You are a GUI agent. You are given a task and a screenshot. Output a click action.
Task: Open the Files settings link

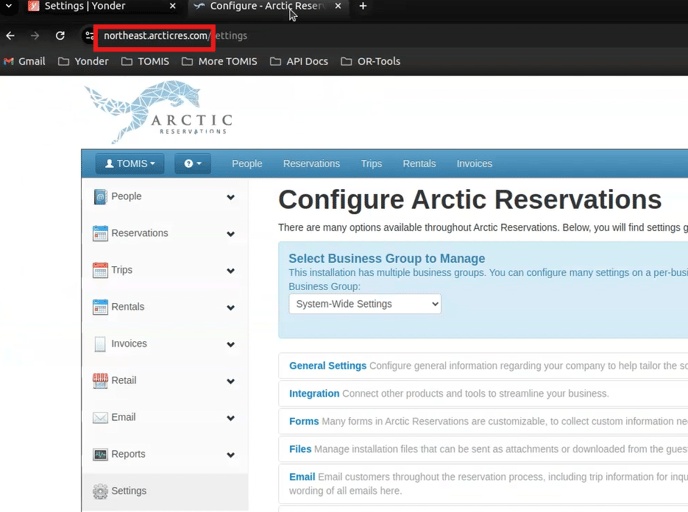coord(300,449)
